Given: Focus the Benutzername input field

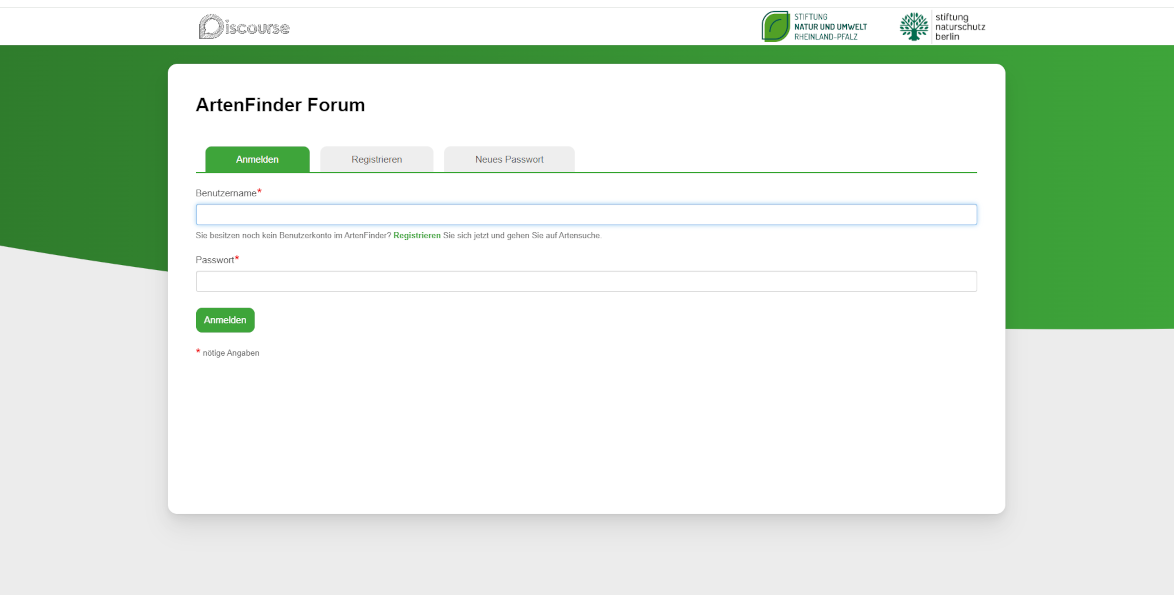Looking at the screenshot, I should pyautogui.click(x=586, y=215).
